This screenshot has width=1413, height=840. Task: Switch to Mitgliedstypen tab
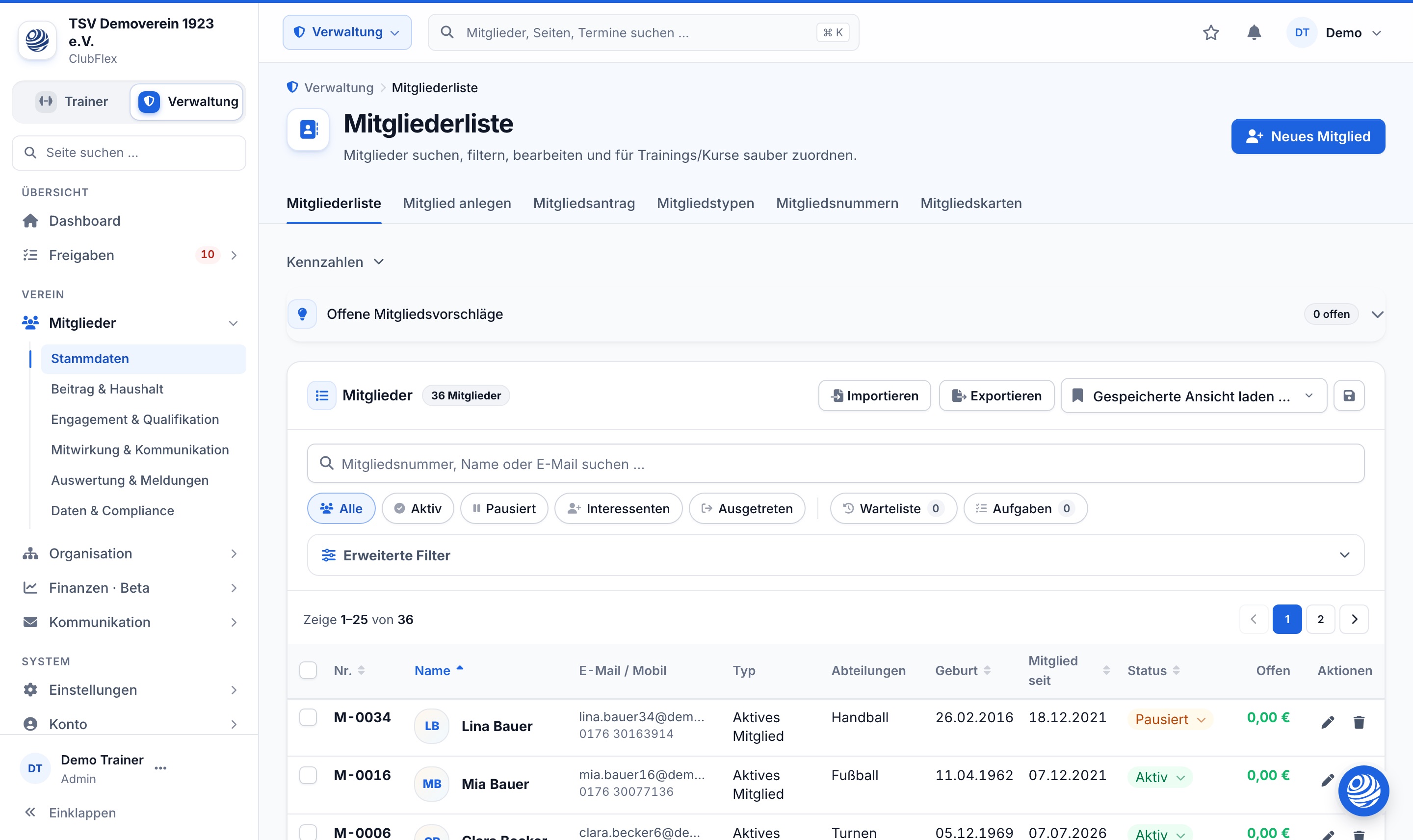pyautogui.click(x=705, y=203)
